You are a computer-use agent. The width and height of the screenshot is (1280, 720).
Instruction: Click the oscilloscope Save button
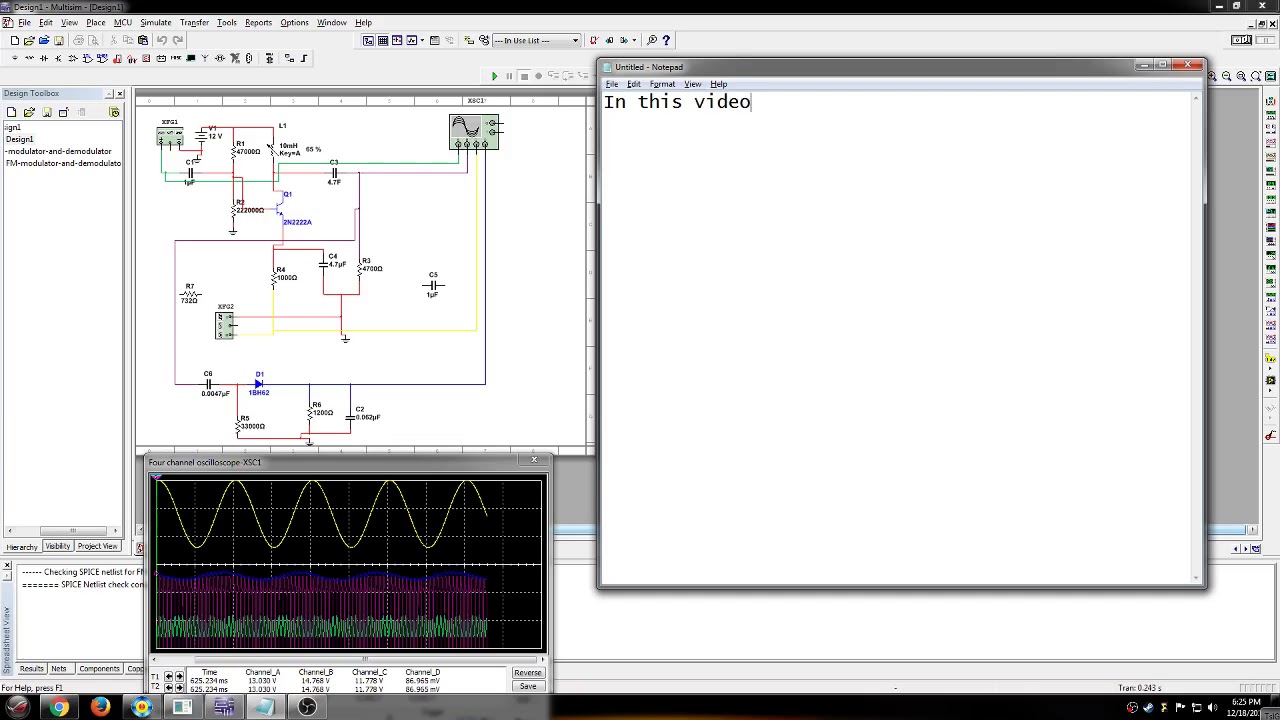pos(528,686)
